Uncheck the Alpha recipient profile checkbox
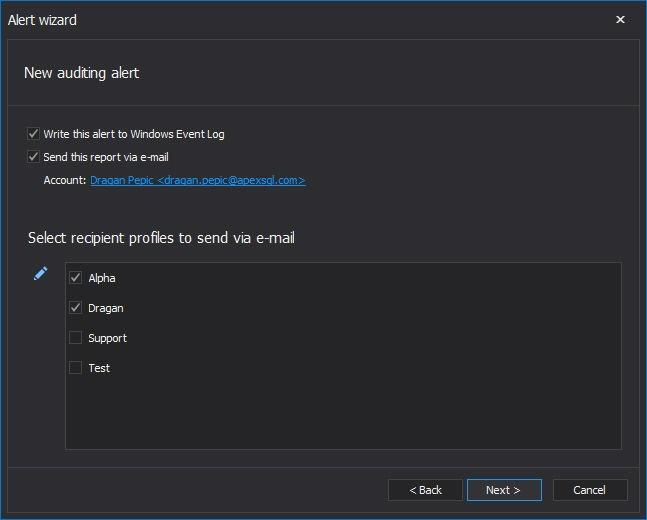 76,278
